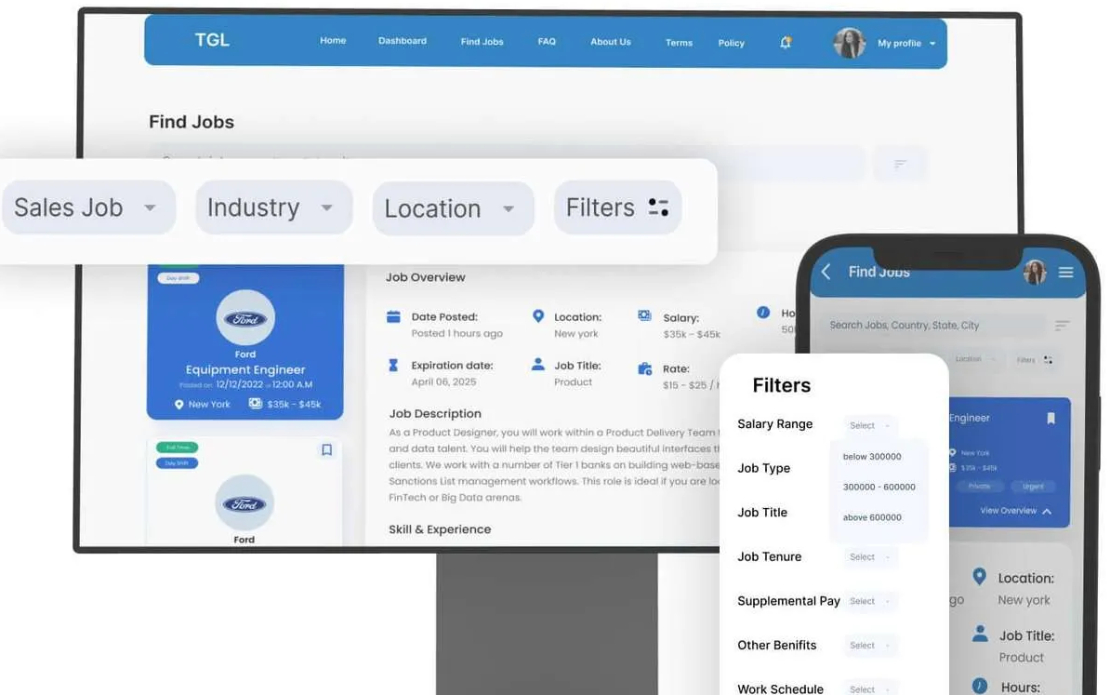Viewport: 1110px width, 695px height.
Task: Tap the back arrow in the phone header
Action: 826,271
